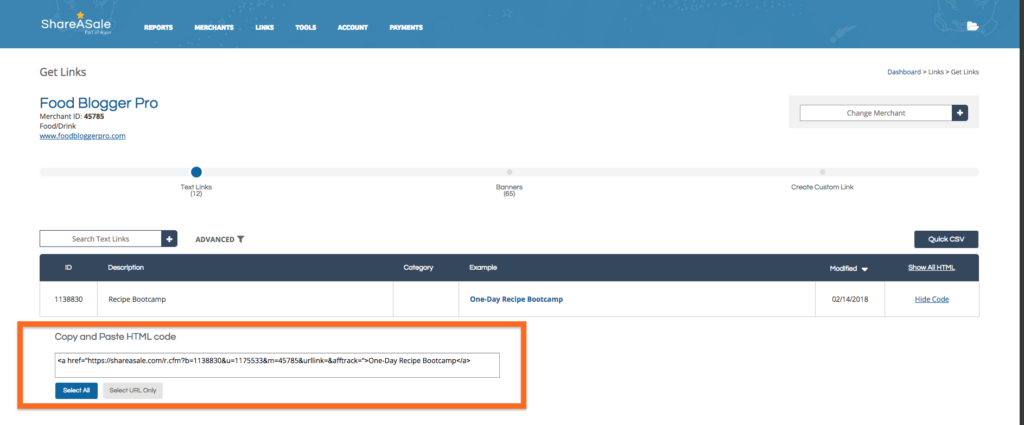Select the Text Links step

[x=196, y=172]
